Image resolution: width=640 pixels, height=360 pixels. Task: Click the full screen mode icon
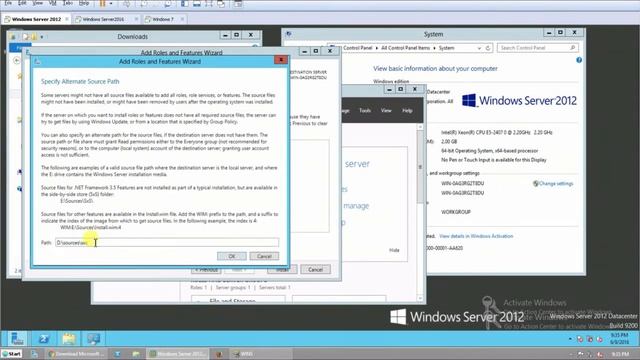tap(209, 4)
